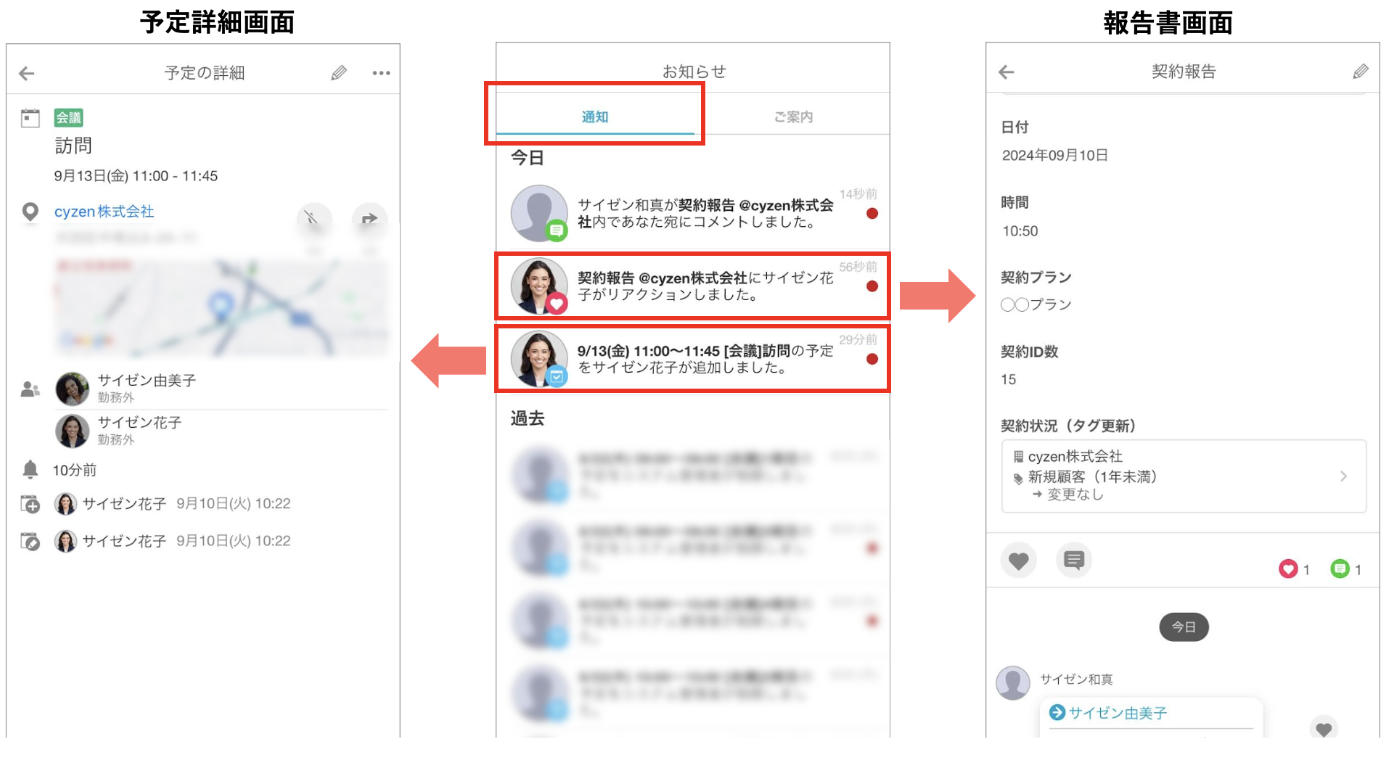Click the calendar icon beside 会議 tag
Image resolution: width=1390 pixels, height=770 pixels.
31,119
